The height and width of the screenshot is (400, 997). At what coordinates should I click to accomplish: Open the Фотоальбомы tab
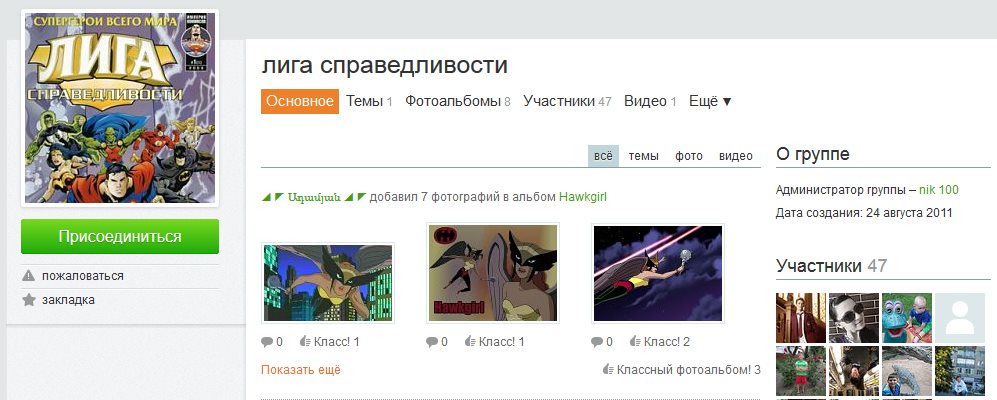458,101
